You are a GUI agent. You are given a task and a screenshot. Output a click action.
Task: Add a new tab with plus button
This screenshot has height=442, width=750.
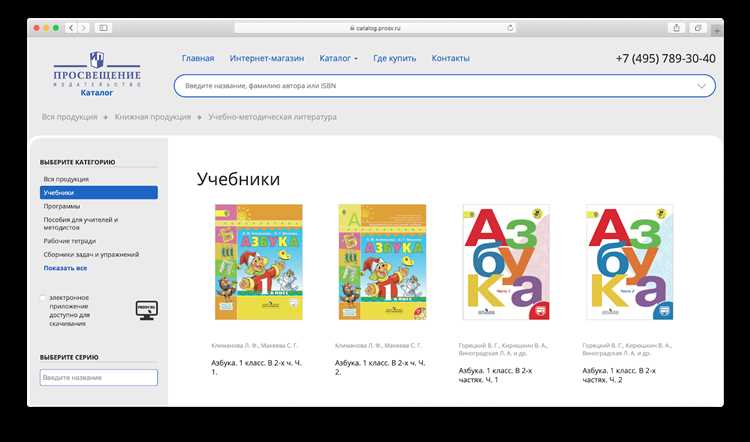point(717,30)
